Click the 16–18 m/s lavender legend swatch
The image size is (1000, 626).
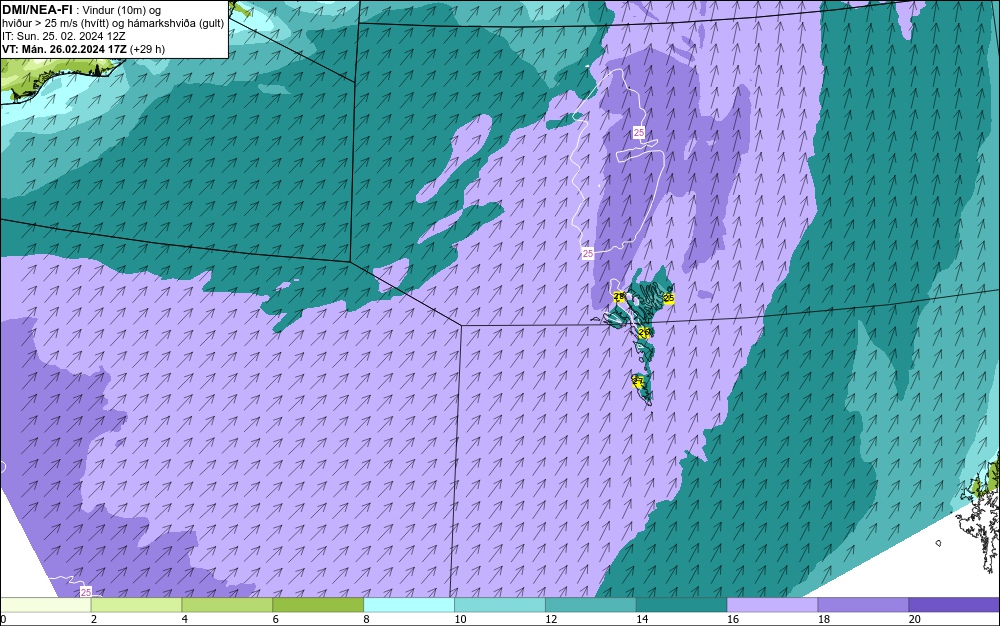772,605
